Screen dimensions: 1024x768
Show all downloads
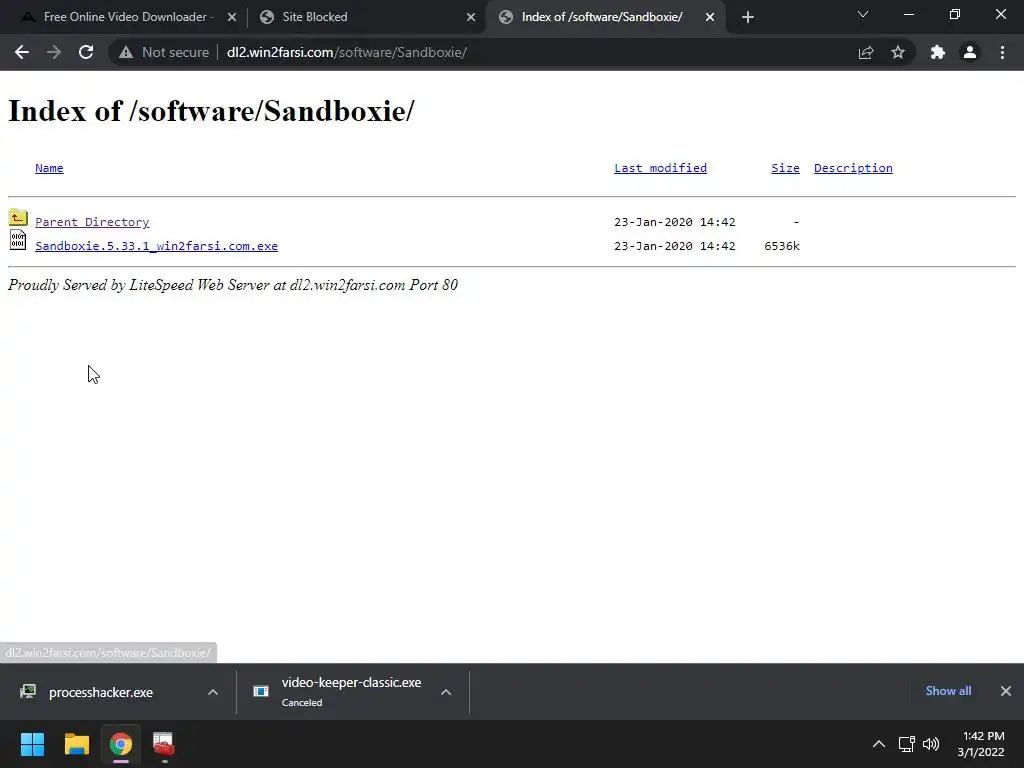948,691
